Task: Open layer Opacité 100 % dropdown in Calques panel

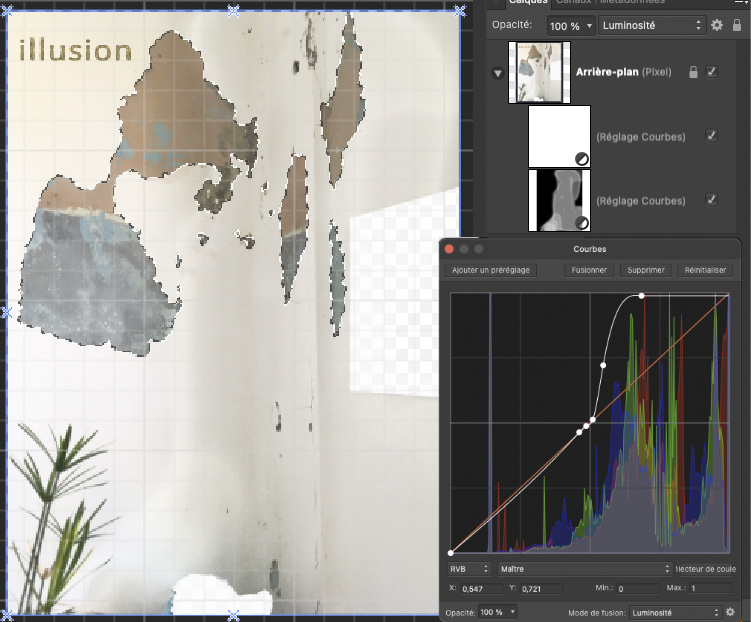Action: 571,25
